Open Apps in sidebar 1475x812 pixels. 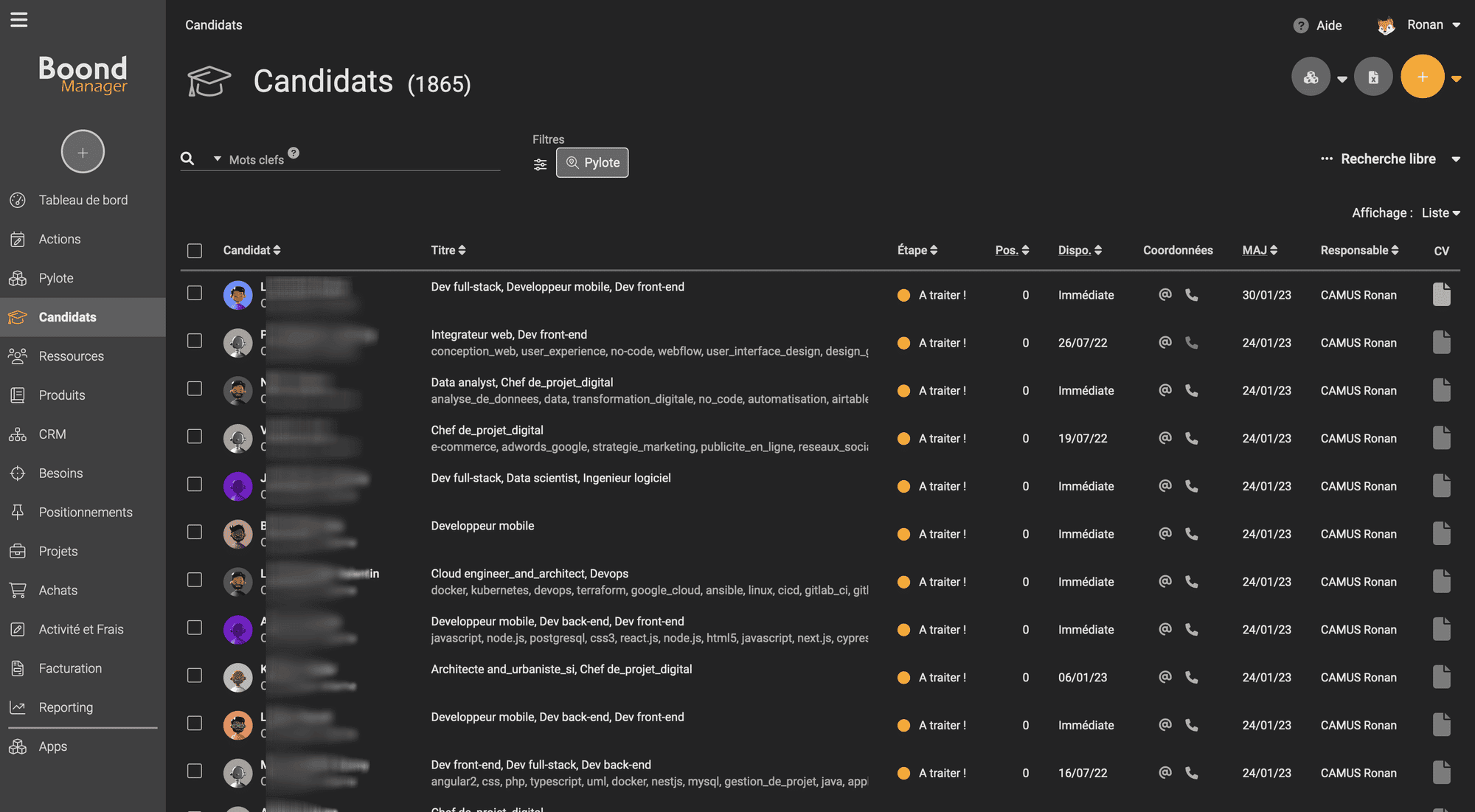pos(83,746)
